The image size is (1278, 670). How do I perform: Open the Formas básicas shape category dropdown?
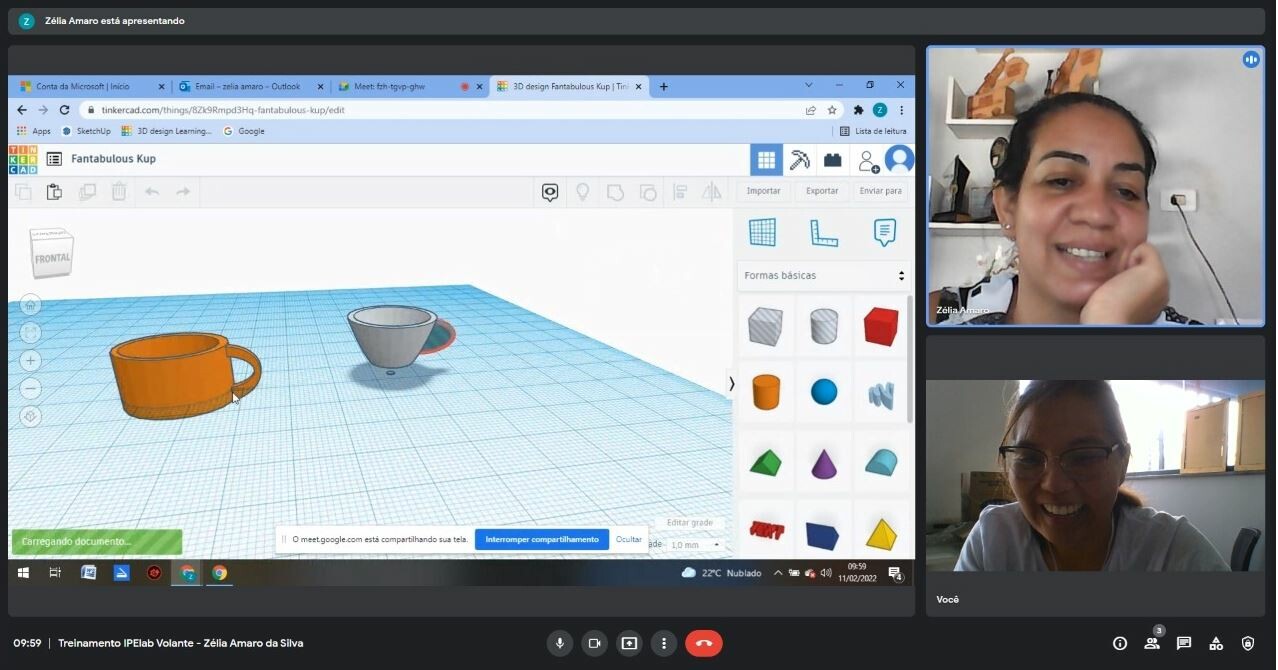(824, 275)
